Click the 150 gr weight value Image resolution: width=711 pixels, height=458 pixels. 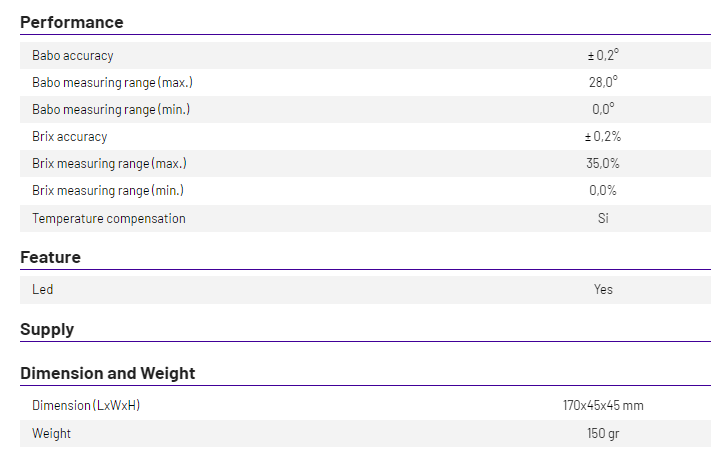click(603, 434)
